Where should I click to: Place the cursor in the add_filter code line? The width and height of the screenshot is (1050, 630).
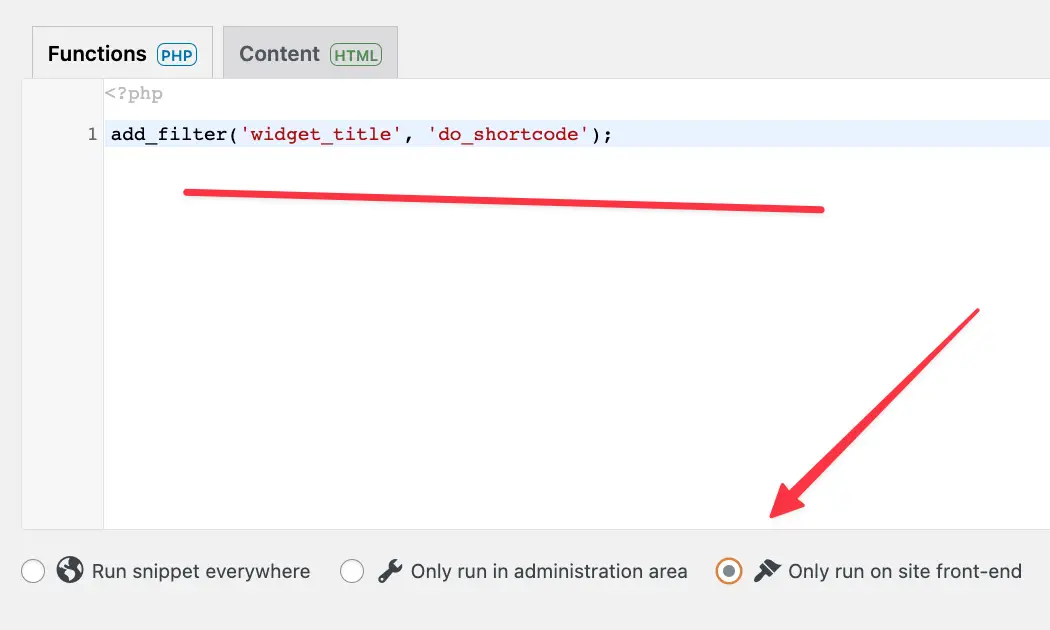(577, 134)
